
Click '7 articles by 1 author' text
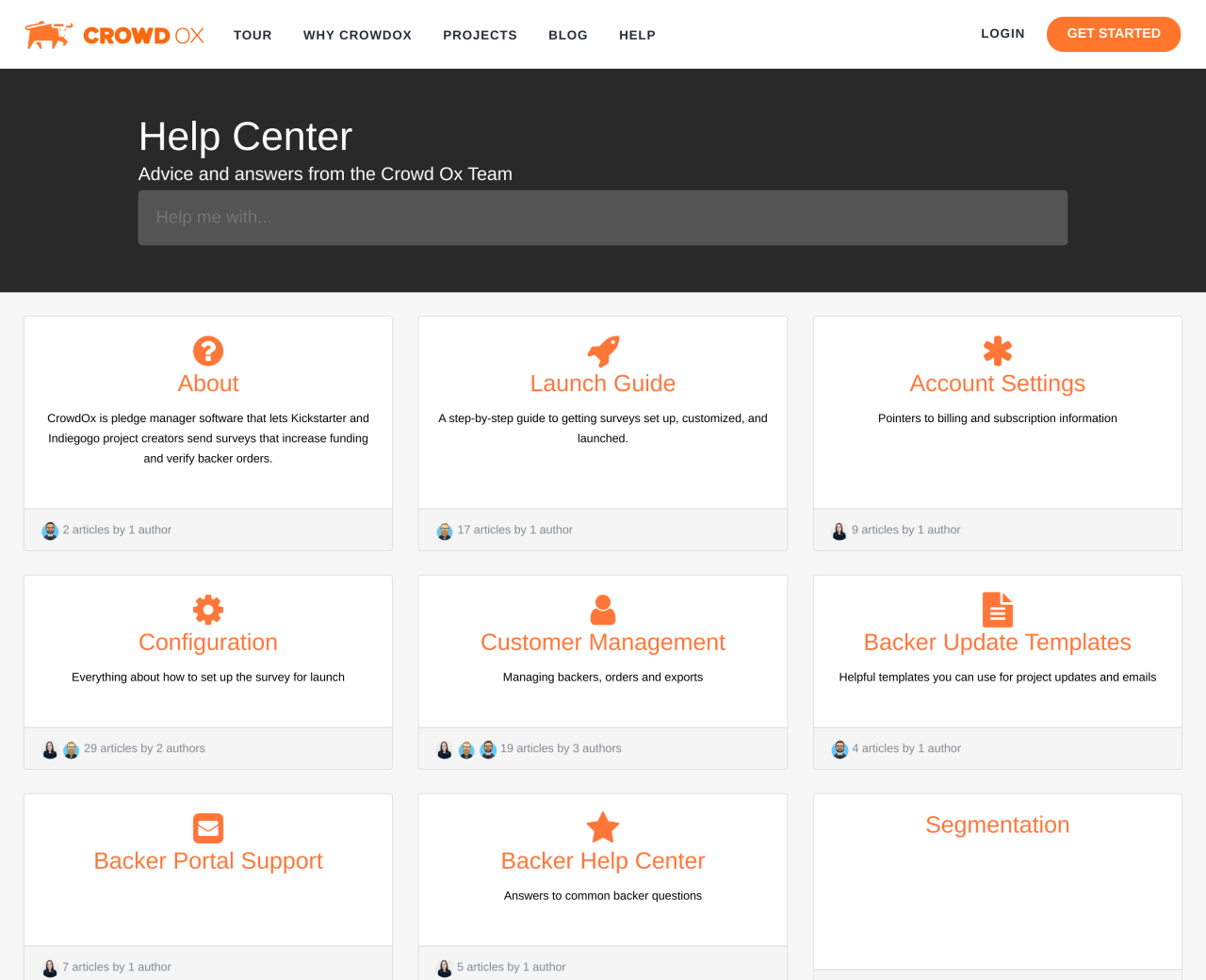click(x=117, y=967)
